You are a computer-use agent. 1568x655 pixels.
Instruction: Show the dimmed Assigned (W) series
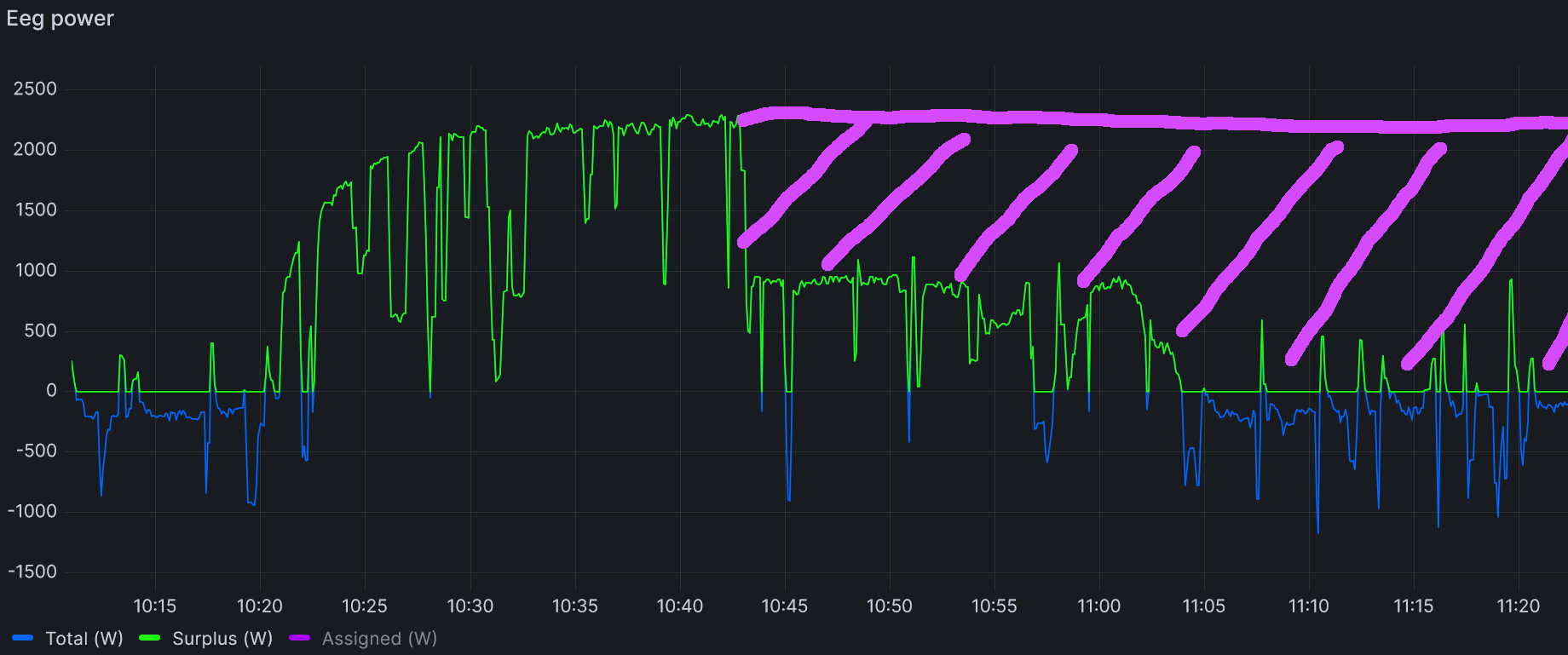[x=379, y=639]
